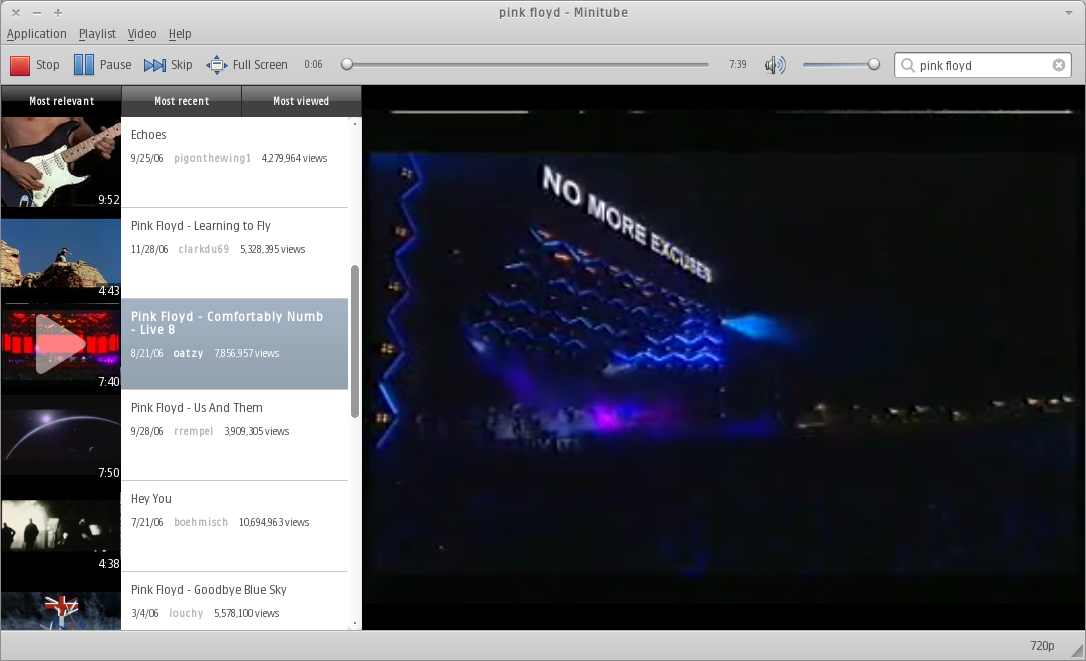Click the pink floyd search input field

[x=982, y=65]
